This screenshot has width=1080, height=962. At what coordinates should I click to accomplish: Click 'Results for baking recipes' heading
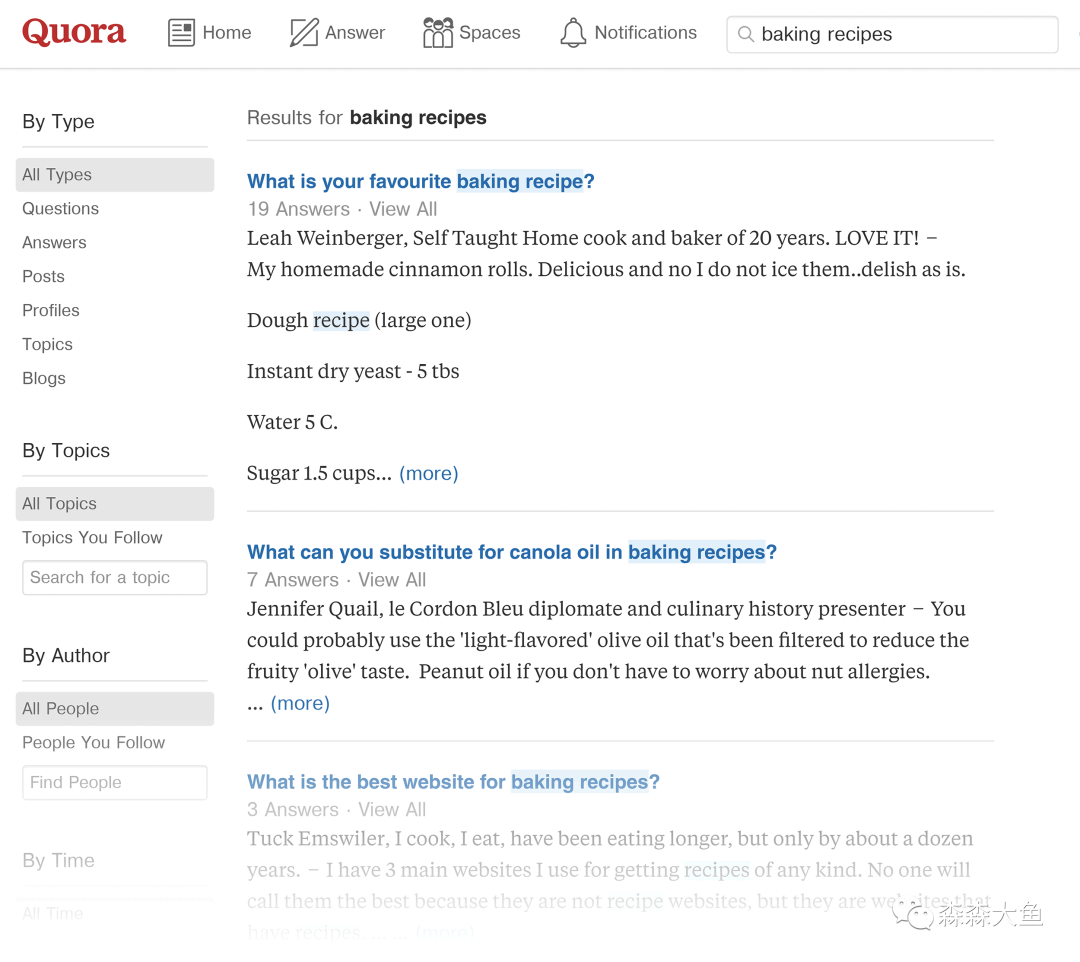pyautogui.click(x=366, y=118)
